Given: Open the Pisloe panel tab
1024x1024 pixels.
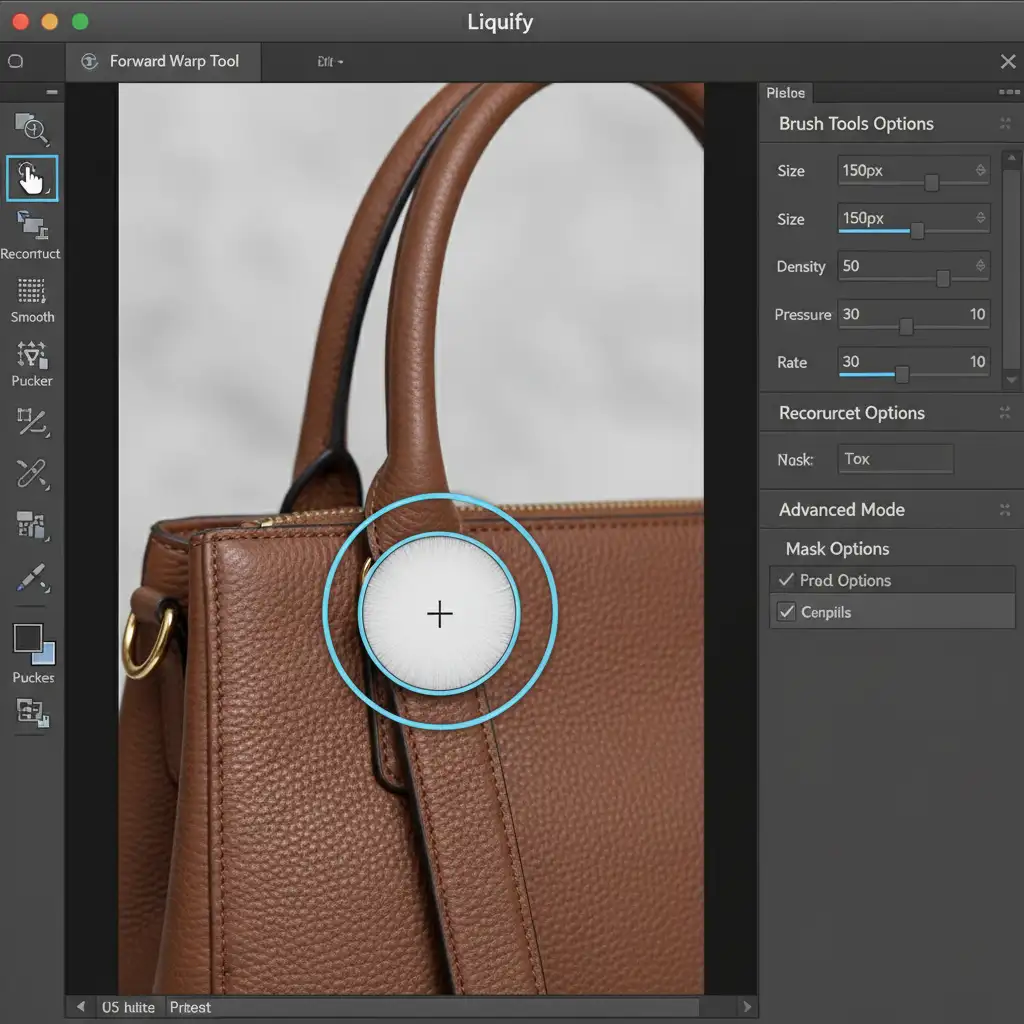Looking at the screenshot, I should pos(786,93).
